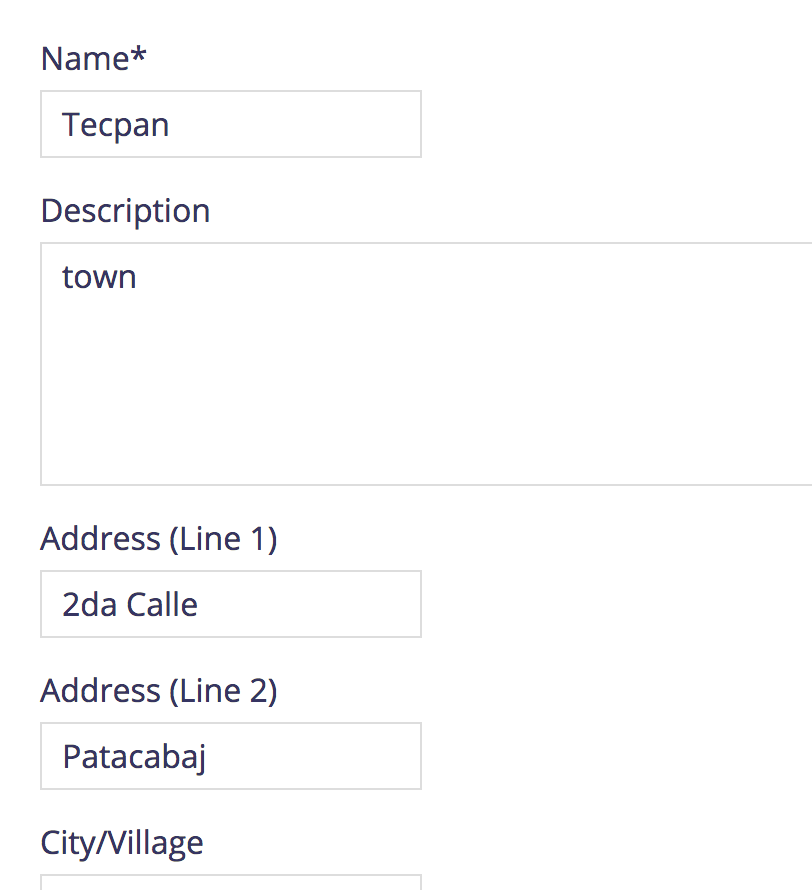This screenshot has height=890, width=812.
Task: Focus the City/Village input field
Action: 230,882
